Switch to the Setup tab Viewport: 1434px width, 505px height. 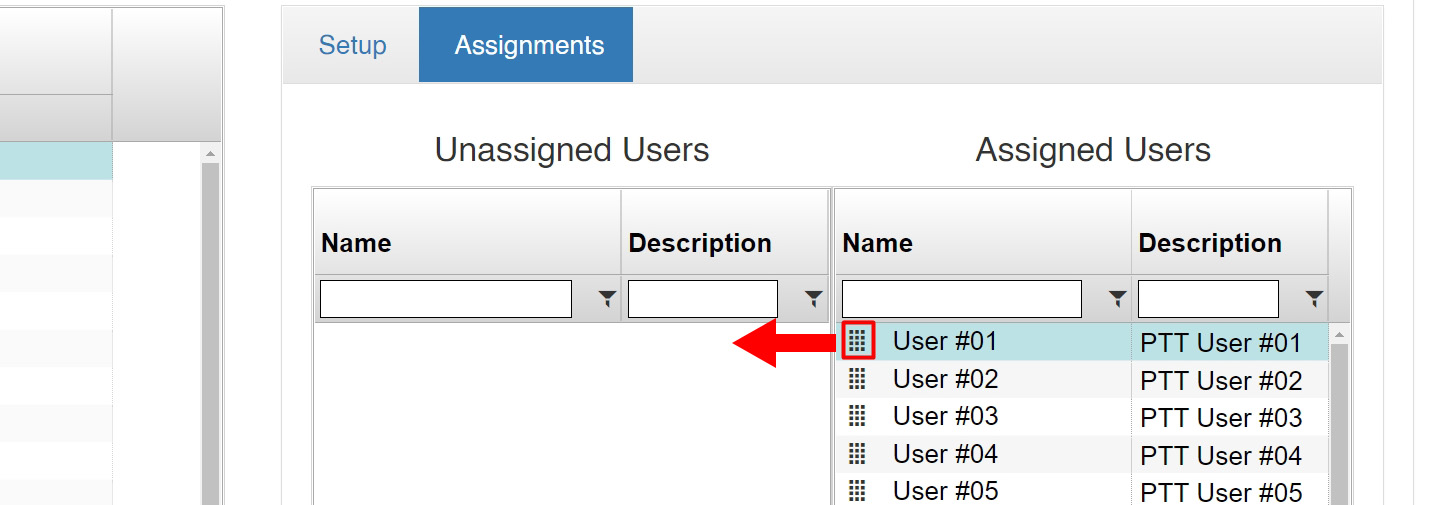352,45
